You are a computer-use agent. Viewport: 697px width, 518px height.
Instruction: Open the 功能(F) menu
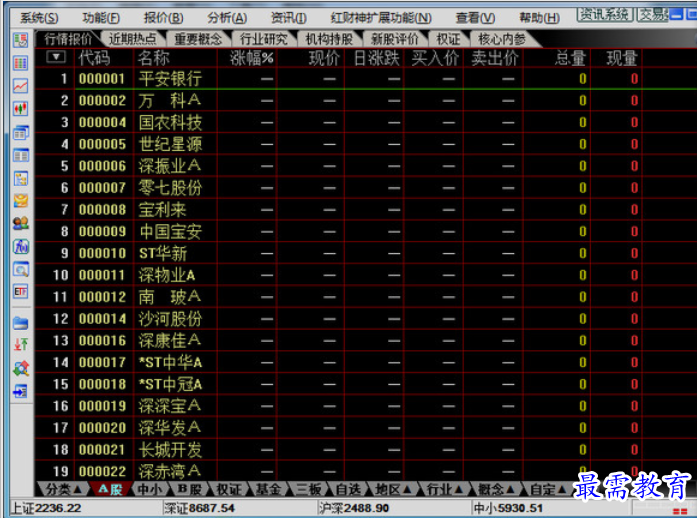101,18
